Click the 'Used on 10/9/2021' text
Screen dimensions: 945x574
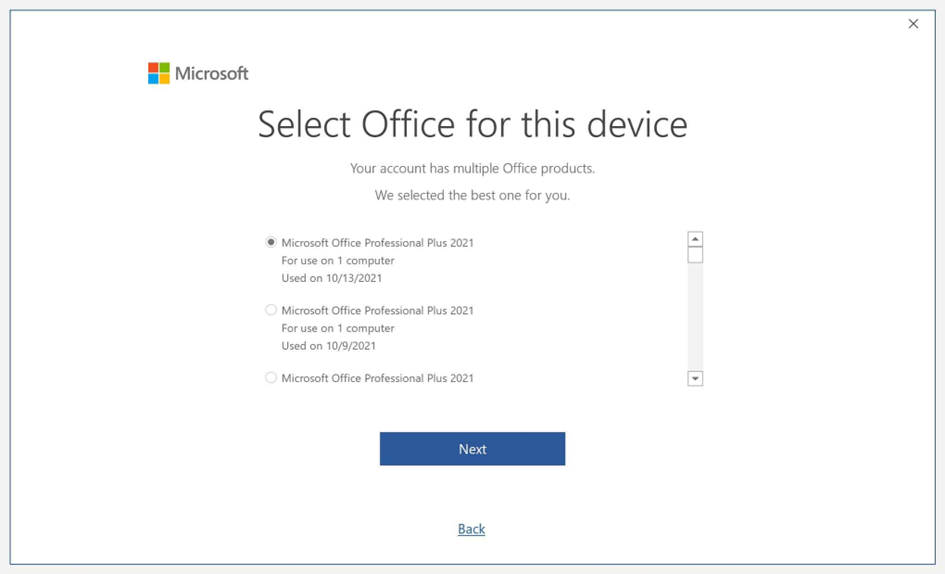(328, 345)
